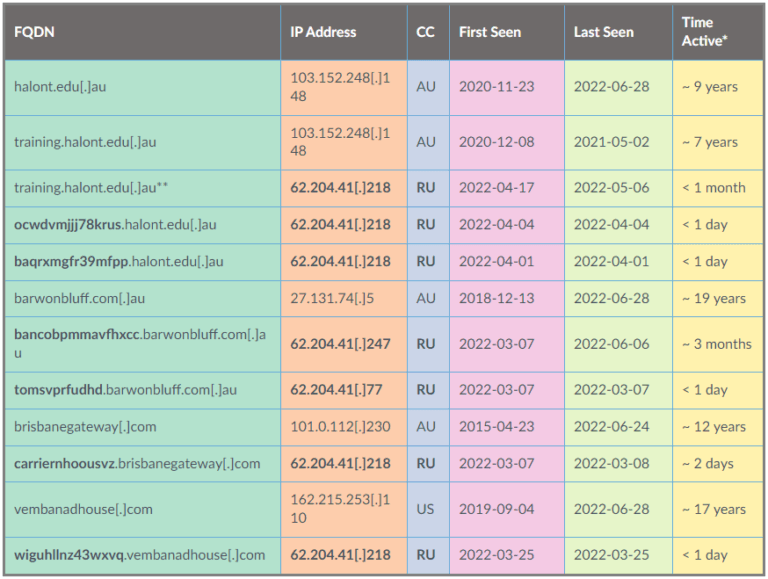The height and width of the screenshot is (579, 768).
Task: Click the wiguhllnz43wxvq.vembanadhouse[.]com entry
Action: (x=140, y=555)
